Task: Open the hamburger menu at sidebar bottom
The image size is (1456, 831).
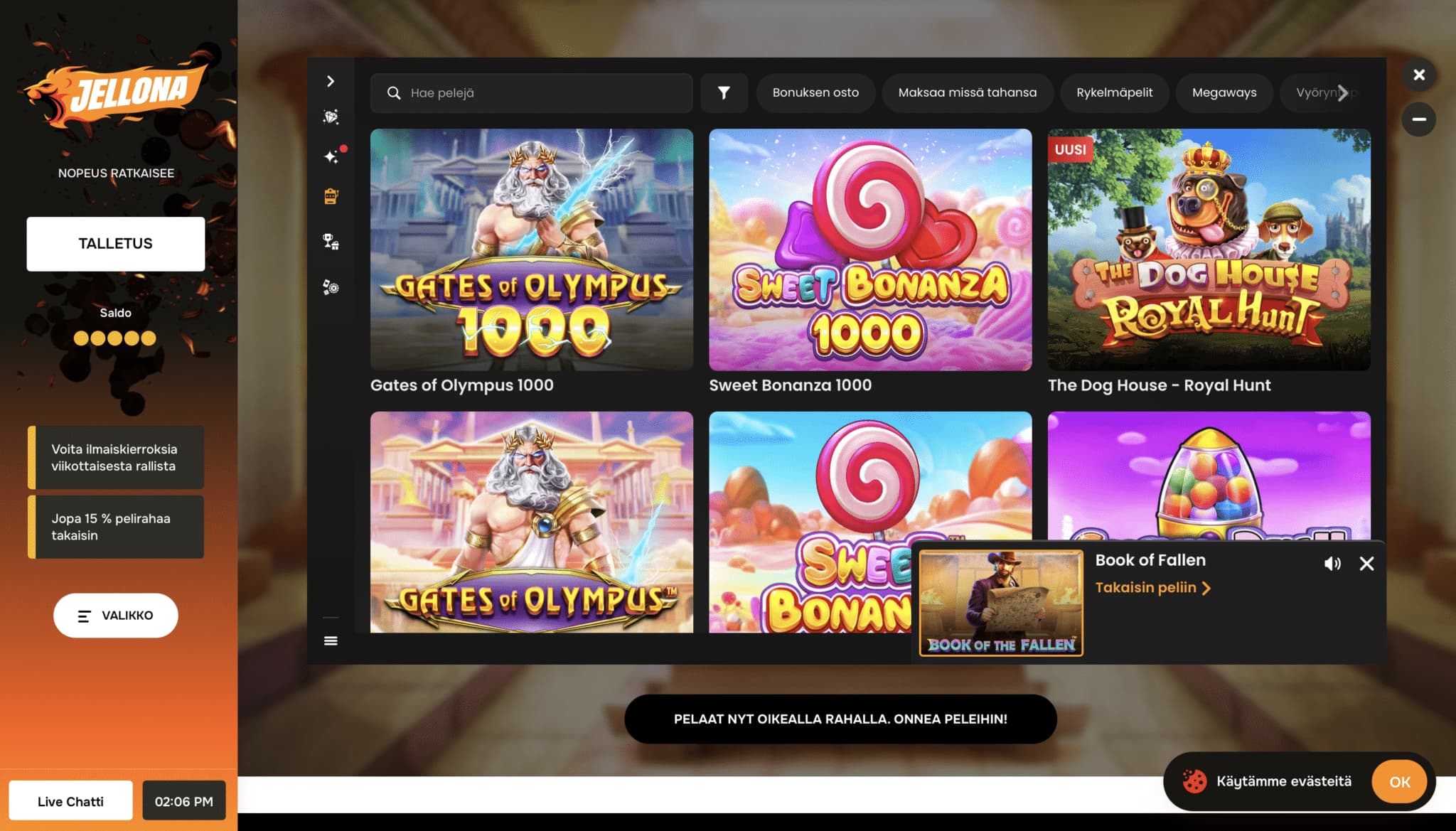Action: [x=331, y=640]
